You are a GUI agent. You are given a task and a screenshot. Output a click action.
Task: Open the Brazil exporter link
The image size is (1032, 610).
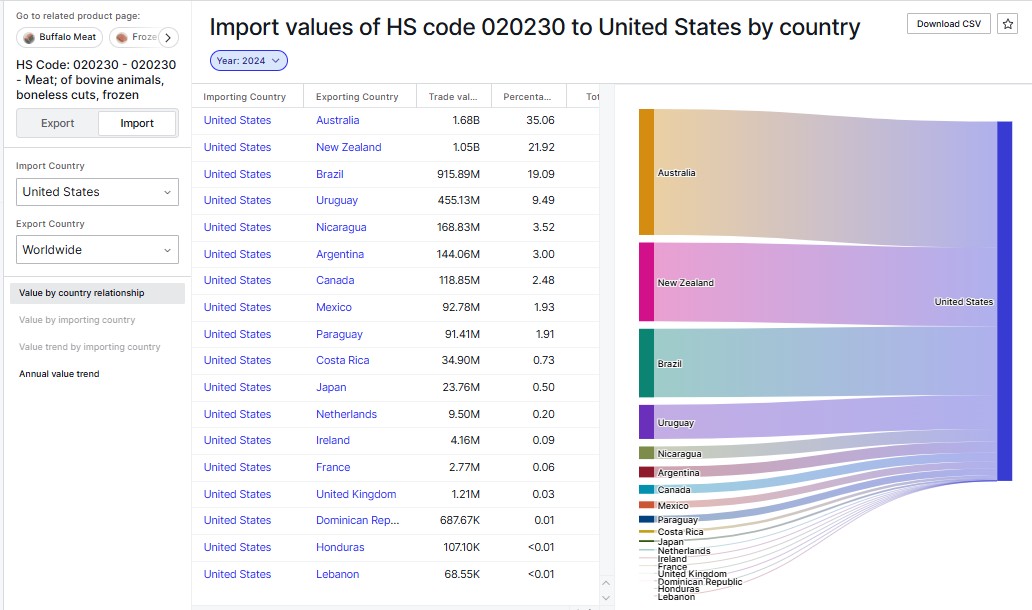click(x=330, y=174)
